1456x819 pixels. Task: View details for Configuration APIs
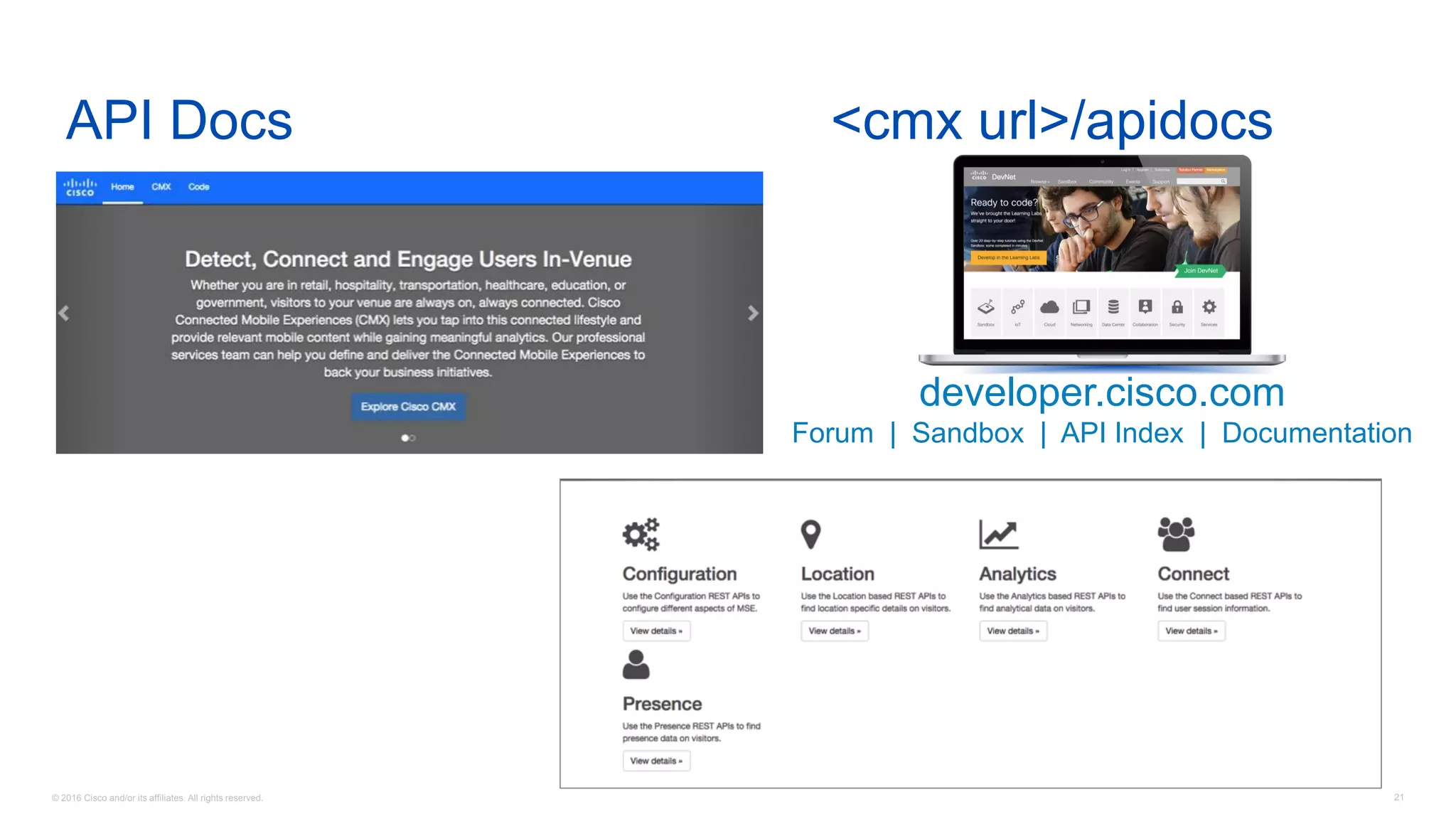coord(656,631)
